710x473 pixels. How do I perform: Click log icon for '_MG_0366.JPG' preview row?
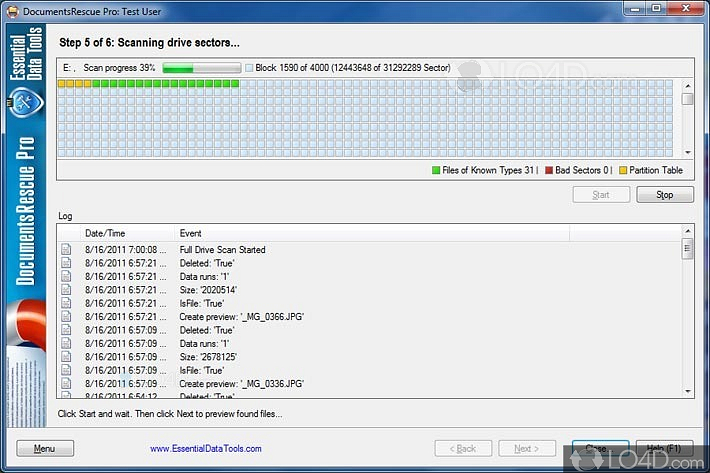(66, 316)
